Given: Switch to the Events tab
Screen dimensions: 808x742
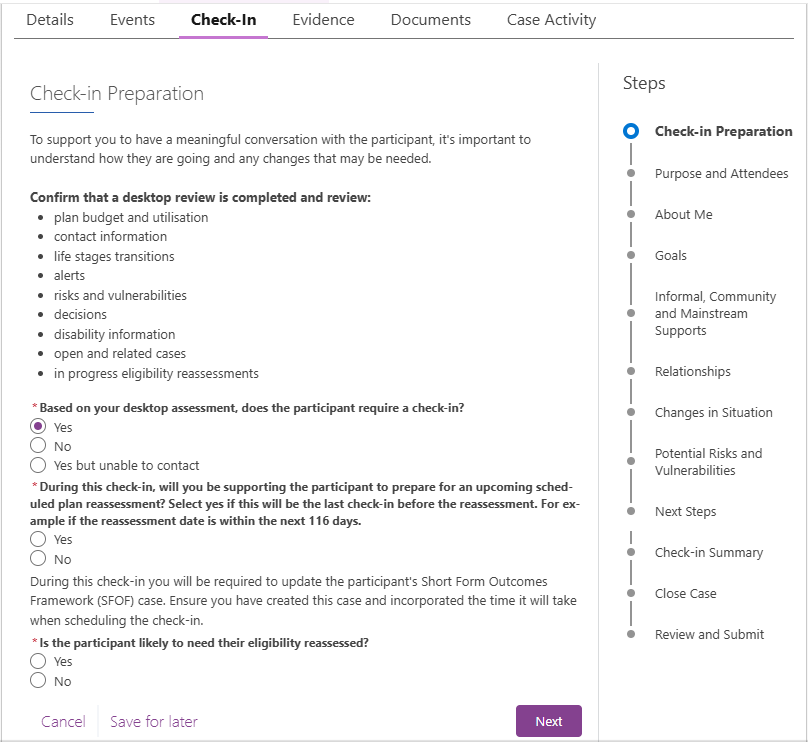Looking at the screenshot, I should (x=132, y=20).
